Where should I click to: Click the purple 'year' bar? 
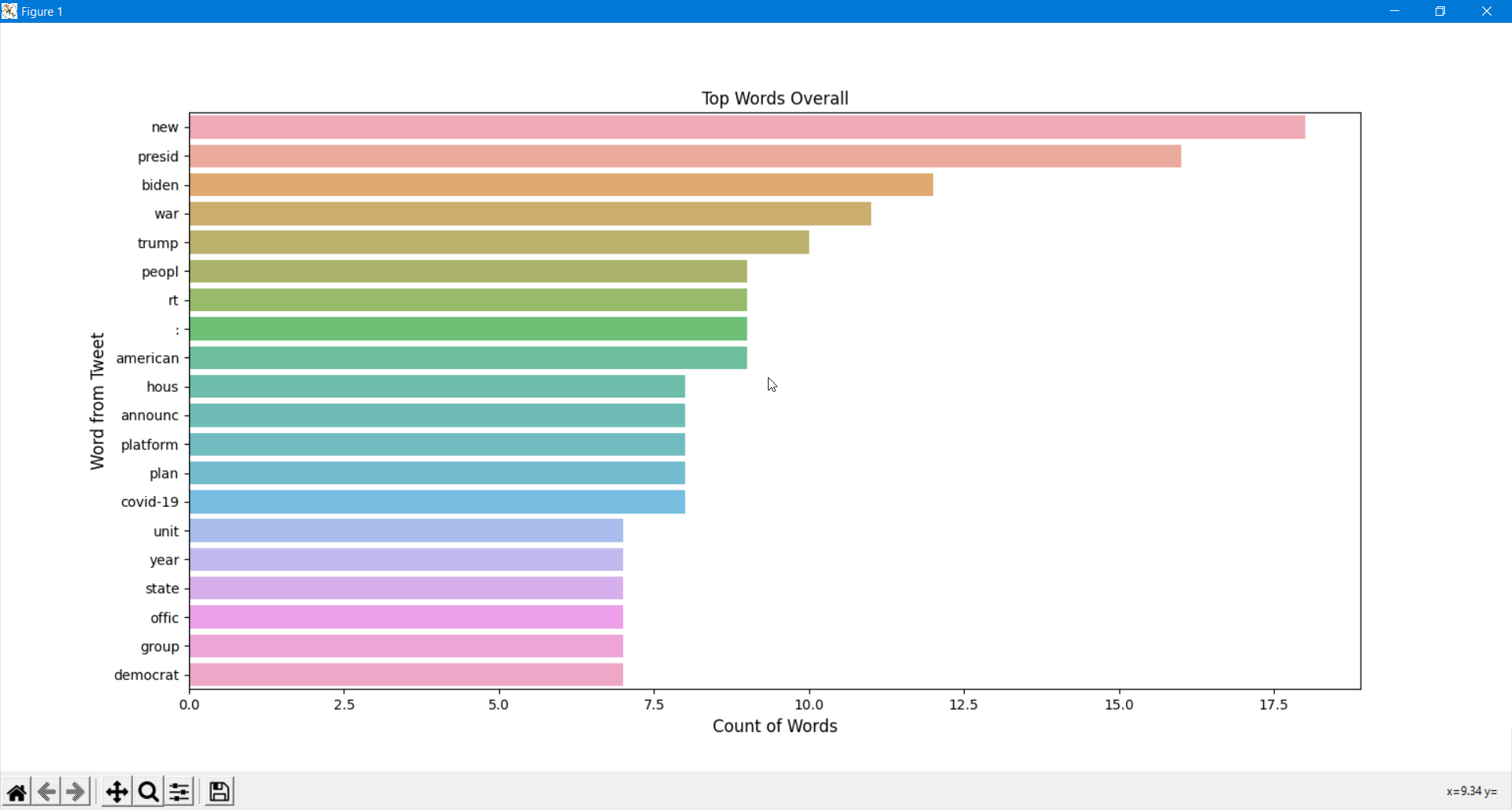click(x=406, y=560)
